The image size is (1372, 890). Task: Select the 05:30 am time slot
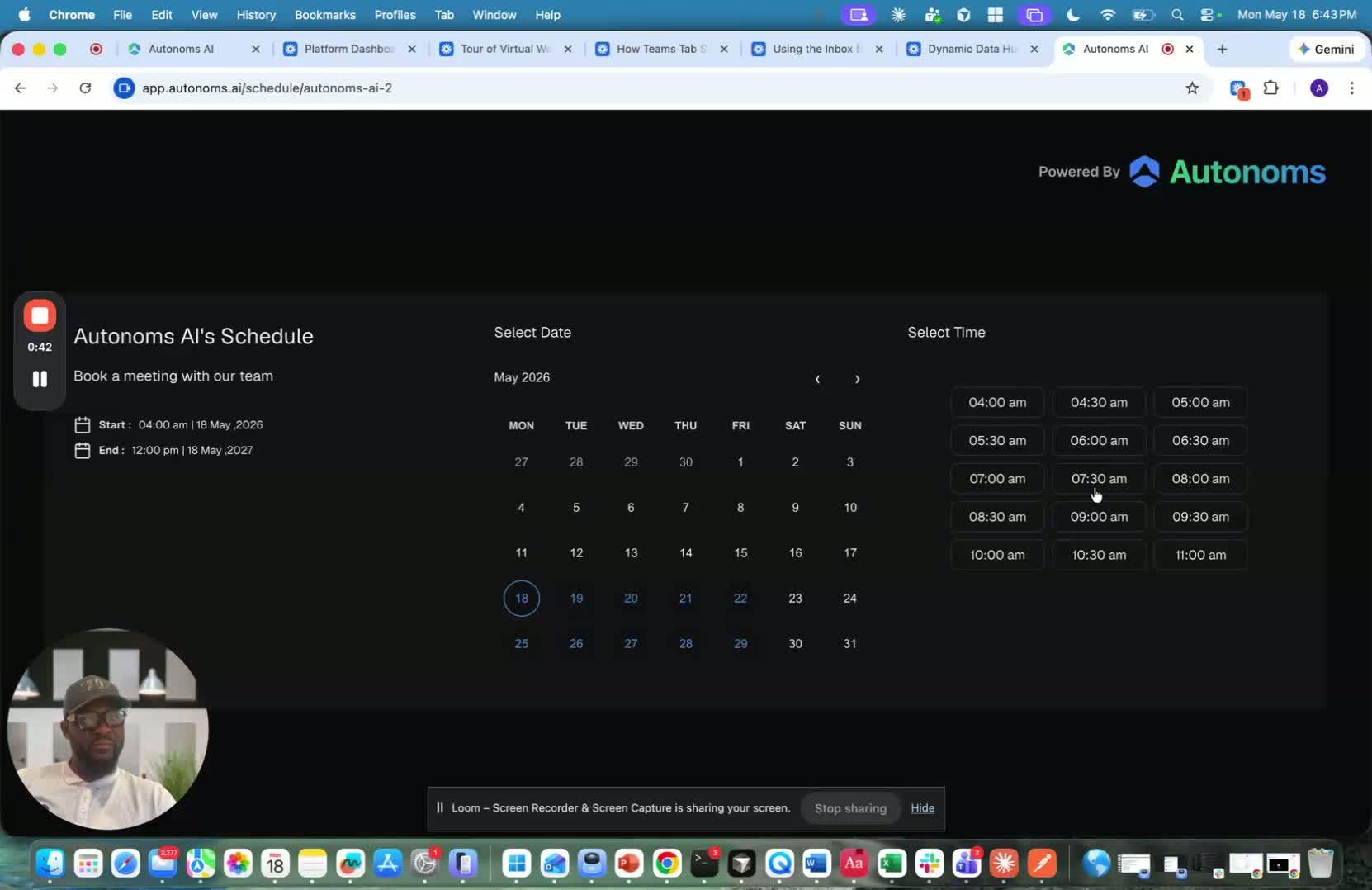[x=997, y=440]
